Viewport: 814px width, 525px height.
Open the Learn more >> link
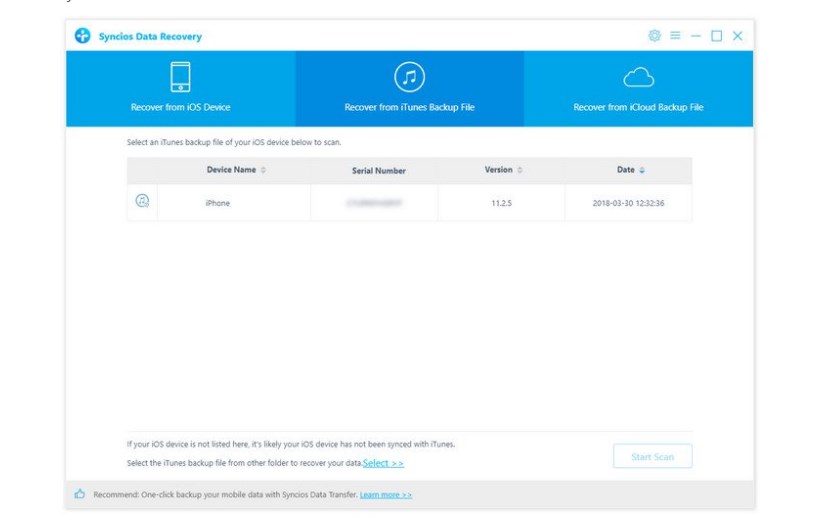tap(386, 495)
